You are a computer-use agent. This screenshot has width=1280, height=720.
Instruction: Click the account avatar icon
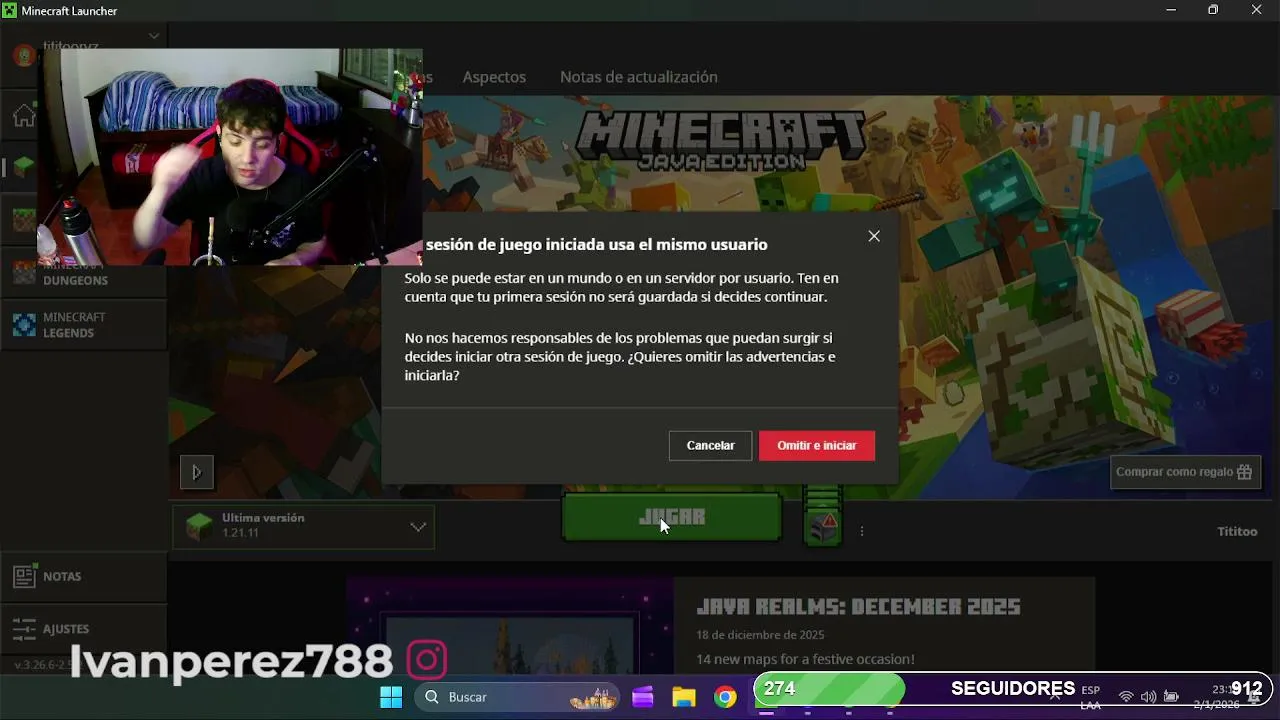tap(24, 55)
